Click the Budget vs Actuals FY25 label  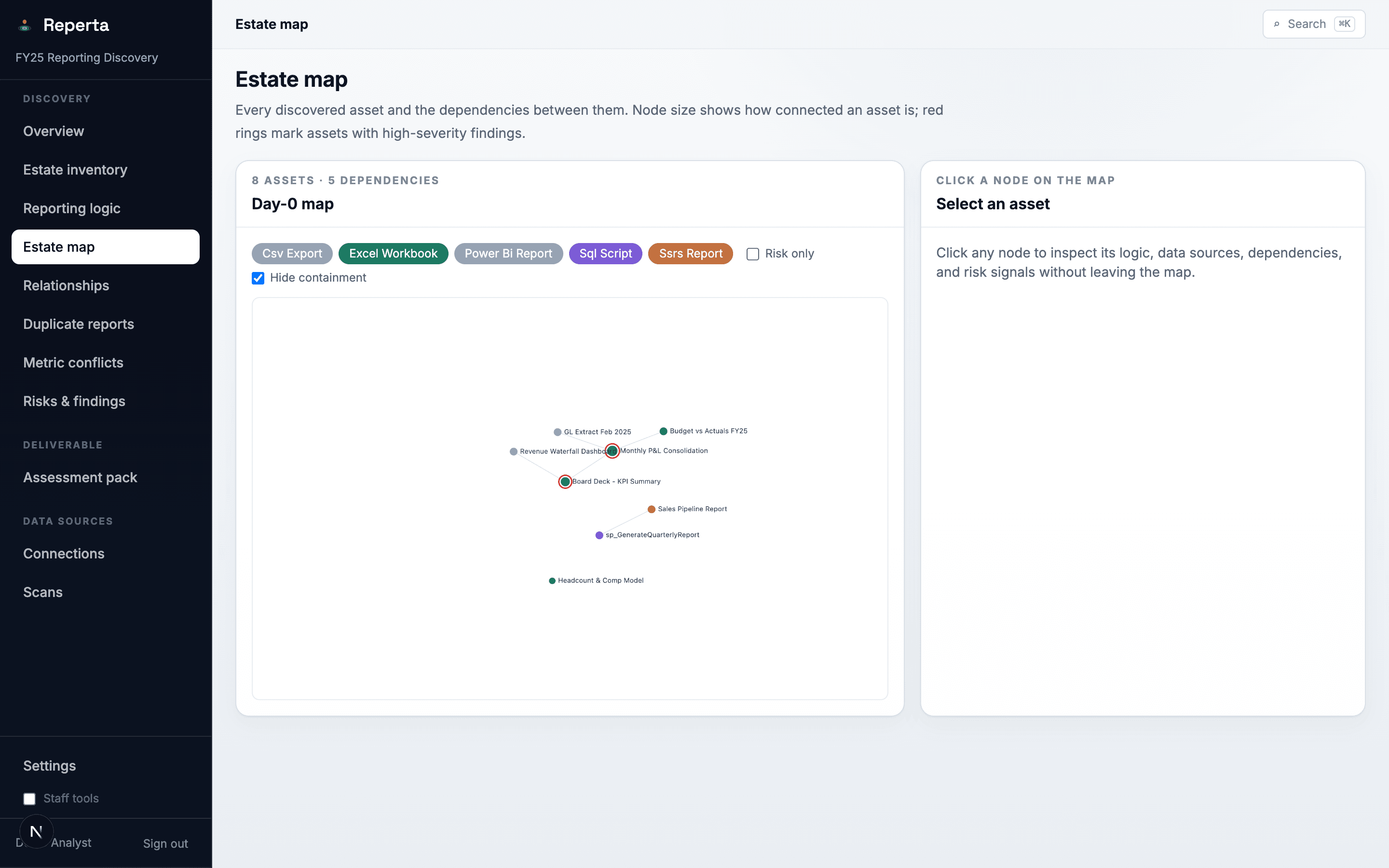coord(708,431)
